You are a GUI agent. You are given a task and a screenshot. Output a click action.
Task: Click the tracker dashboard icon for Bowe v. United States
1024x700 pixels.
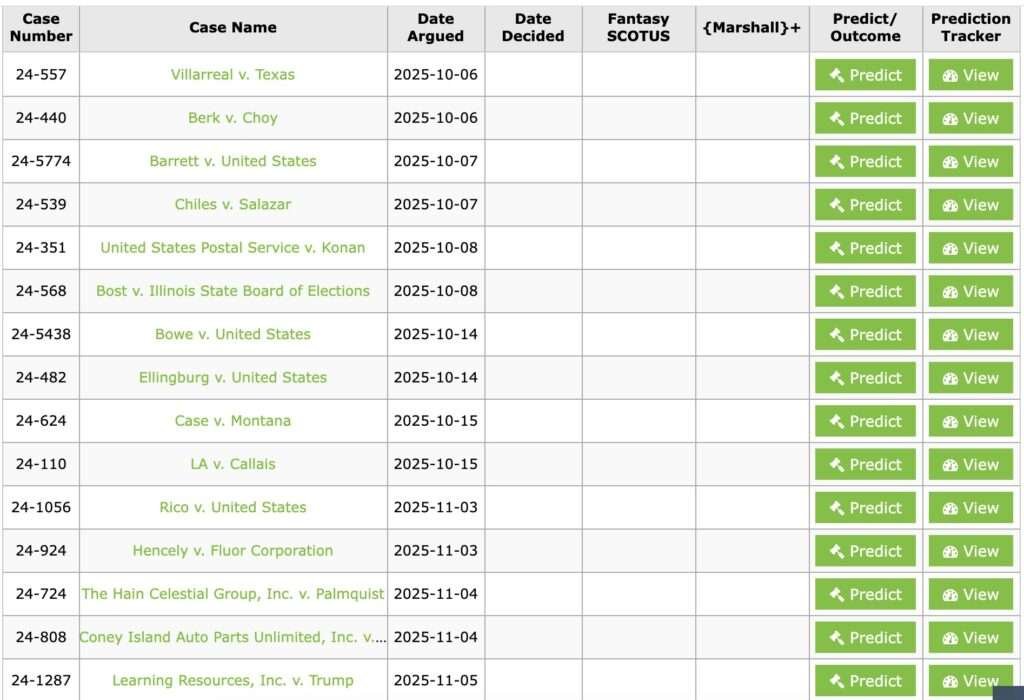pyautogui.click(x=950, y=335)
